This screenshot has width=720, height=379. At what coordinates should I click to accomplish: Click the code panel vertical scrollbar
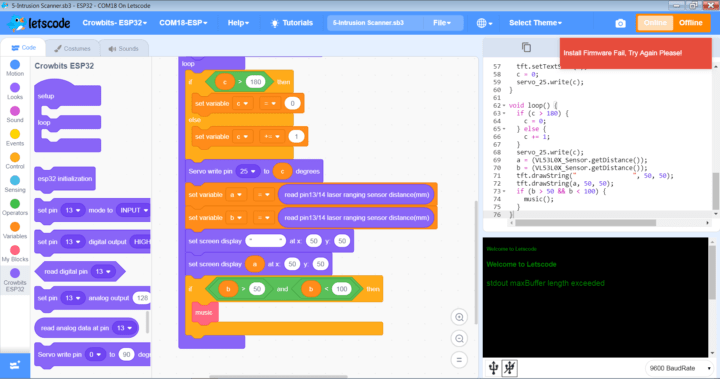tap(716, 191)
